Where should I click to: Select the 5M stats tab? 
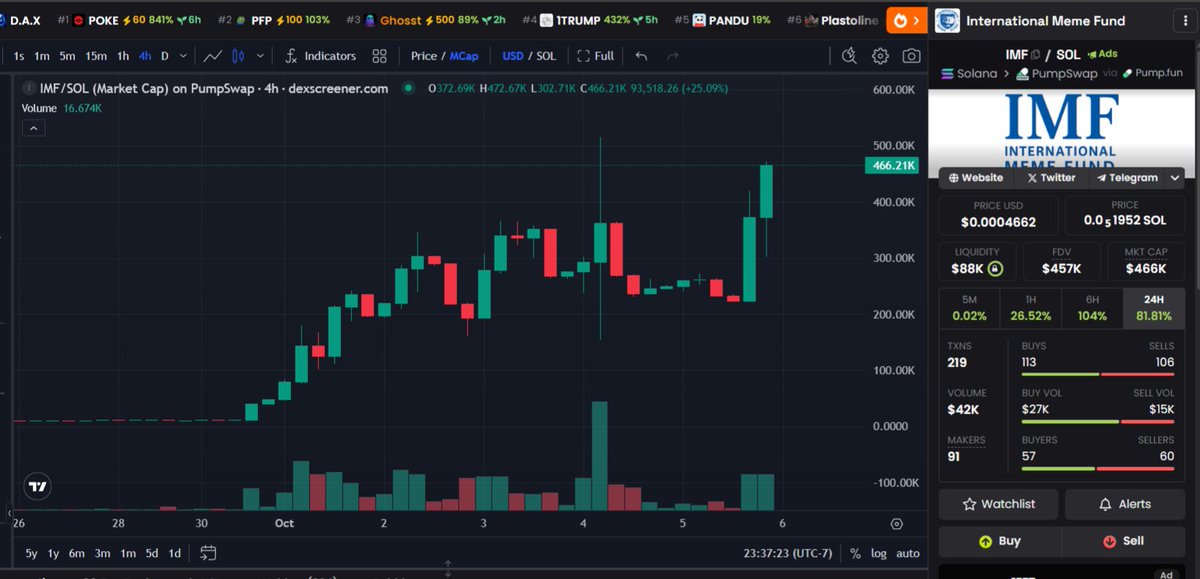click(969, 307)
